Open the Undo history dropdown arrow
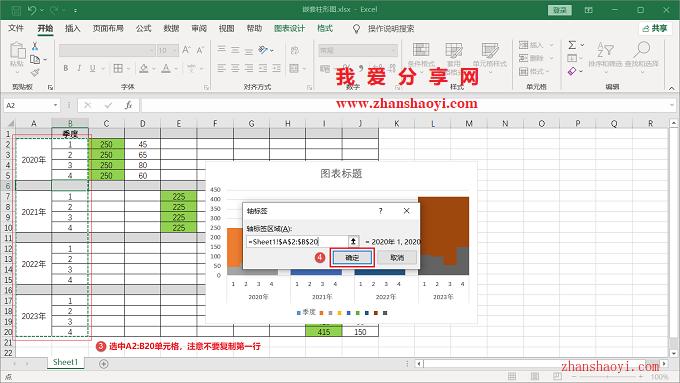 [x=42, y=10]
